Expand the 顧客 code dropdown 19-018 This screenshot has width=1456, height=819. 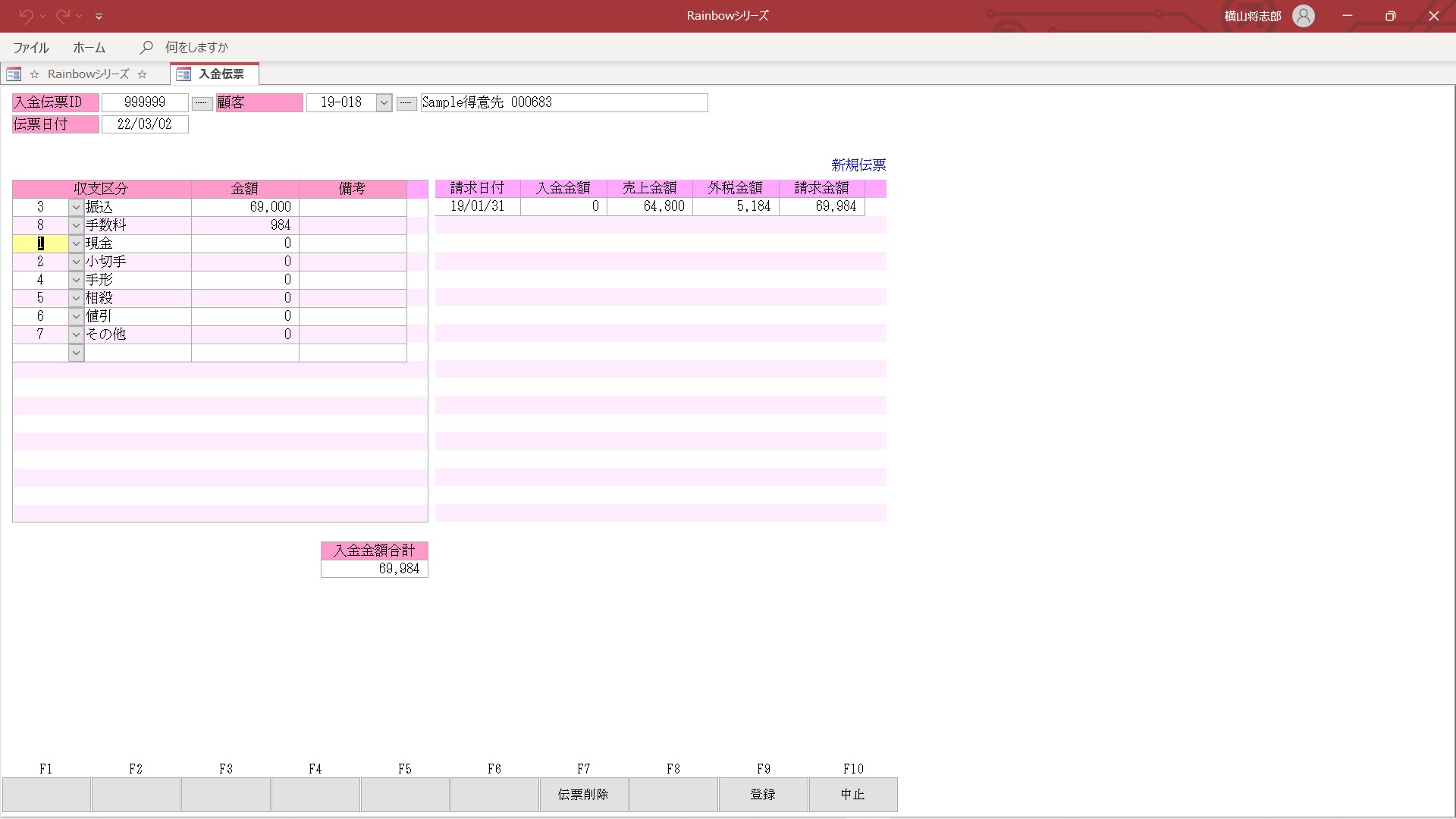pos(384,102)
